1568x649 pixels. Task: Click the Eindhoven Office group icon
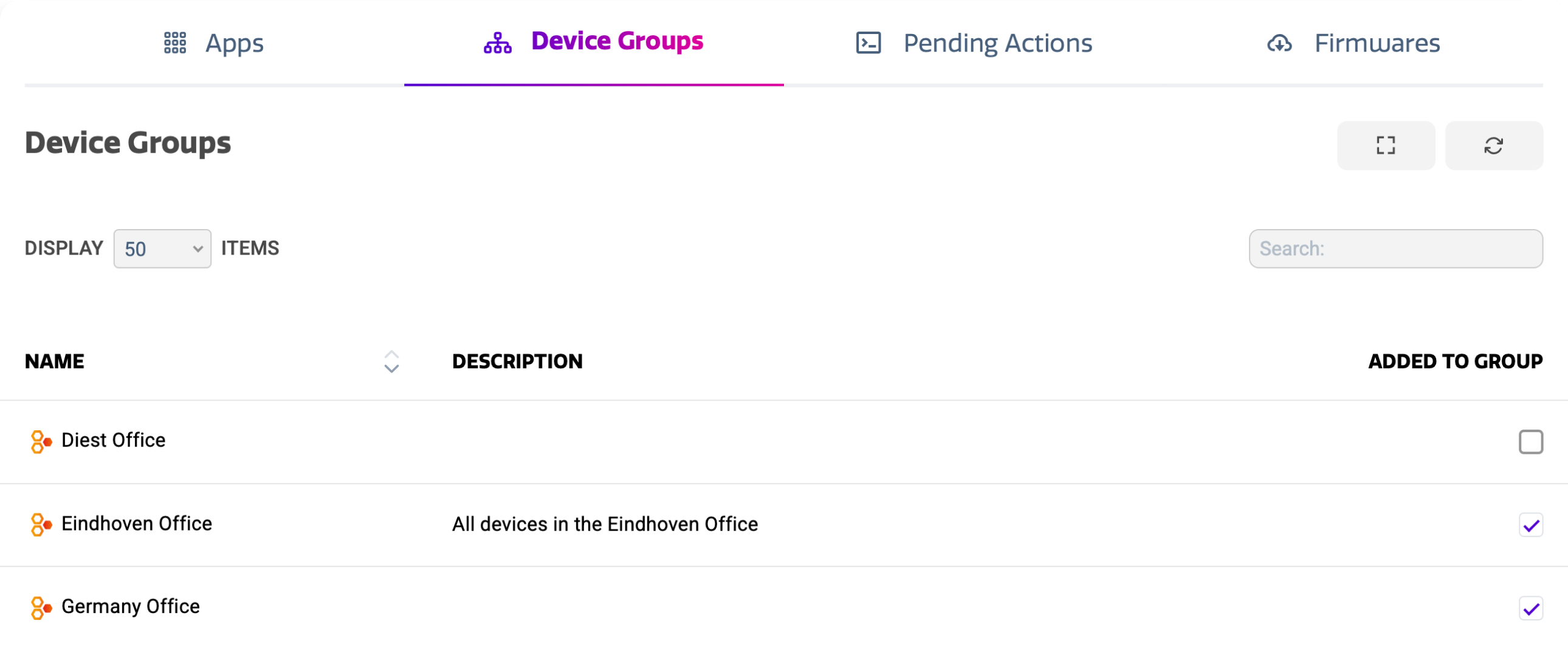click(x=41, y=524)
